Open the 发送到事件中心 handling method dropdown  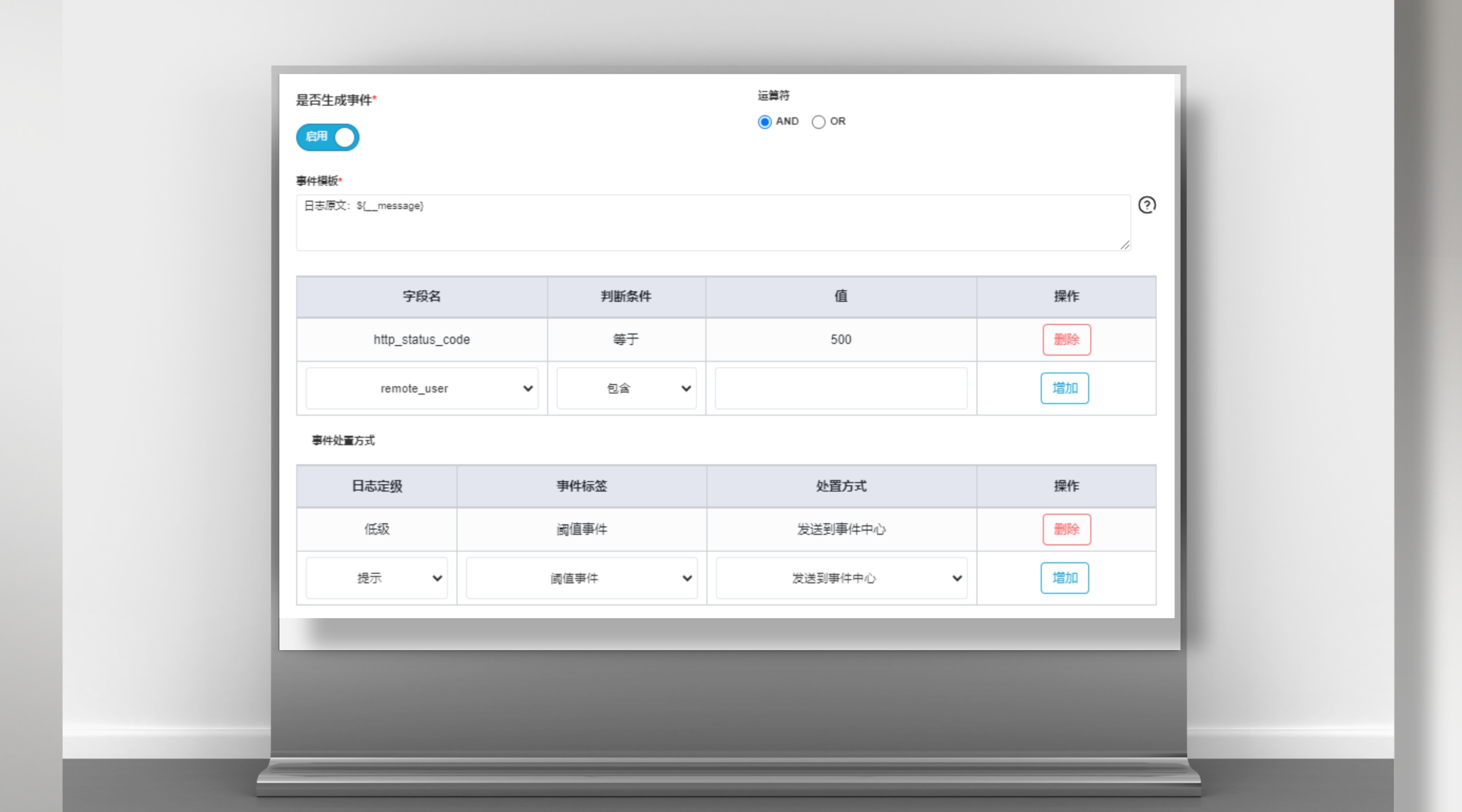(x=841, y=578)
